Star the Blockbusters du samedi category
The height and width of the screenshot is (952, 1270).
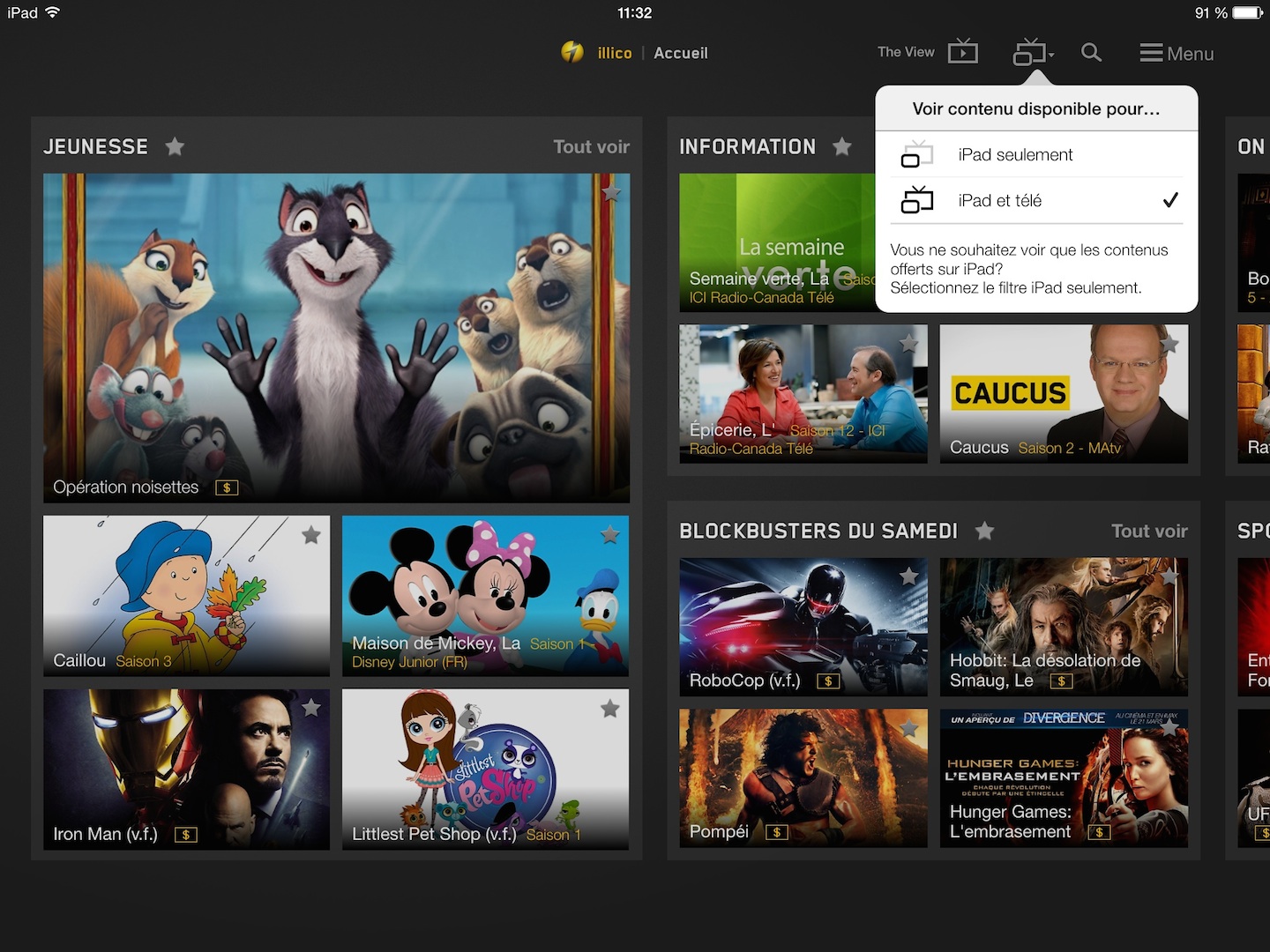(x=984, y=531)
